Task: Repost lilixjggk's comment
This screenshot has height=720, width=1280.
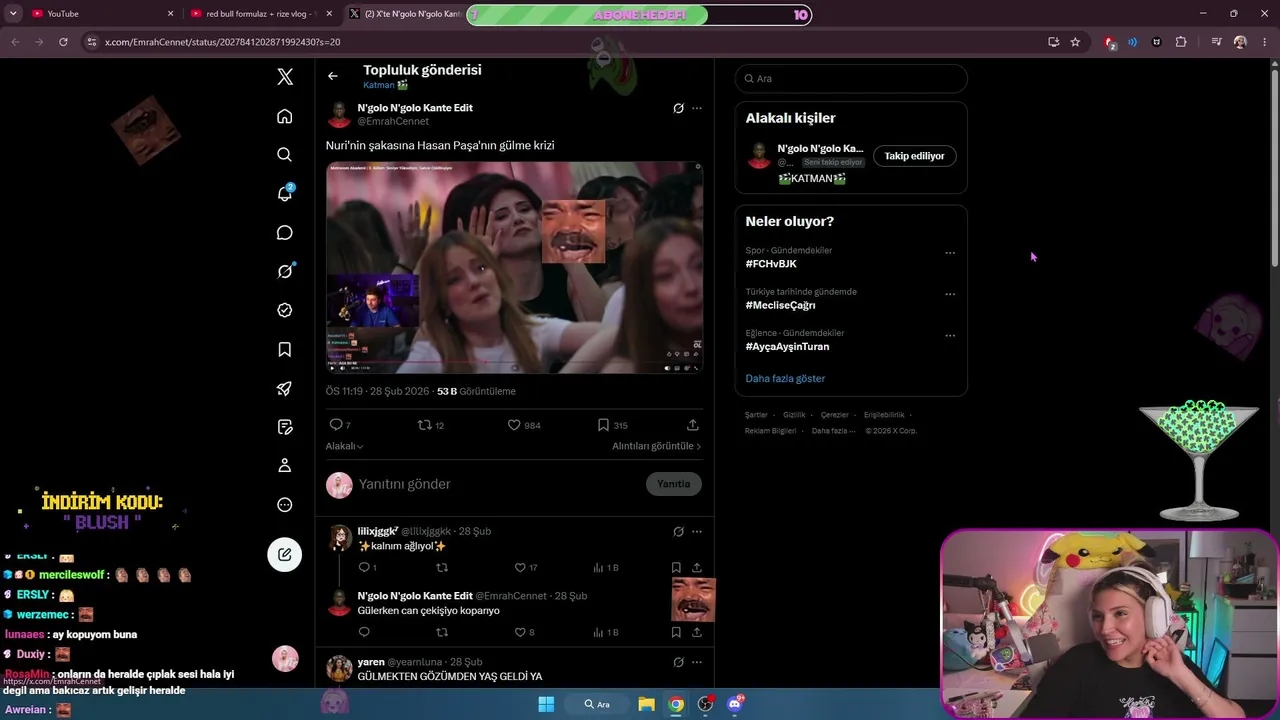Action: [x=442, y=568]
